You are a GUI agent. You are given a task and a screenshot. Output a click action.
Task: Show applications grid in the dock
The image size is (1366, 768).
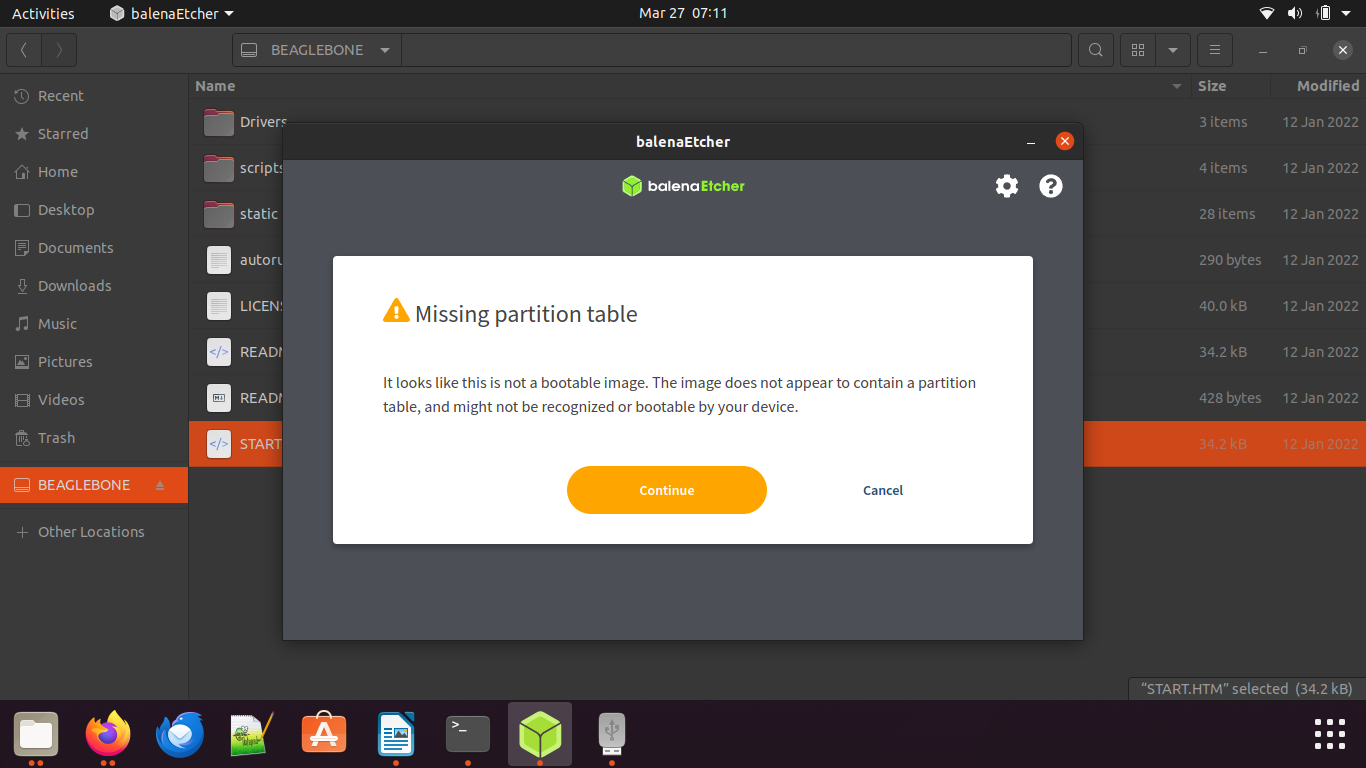click(x=1330, y=734)
